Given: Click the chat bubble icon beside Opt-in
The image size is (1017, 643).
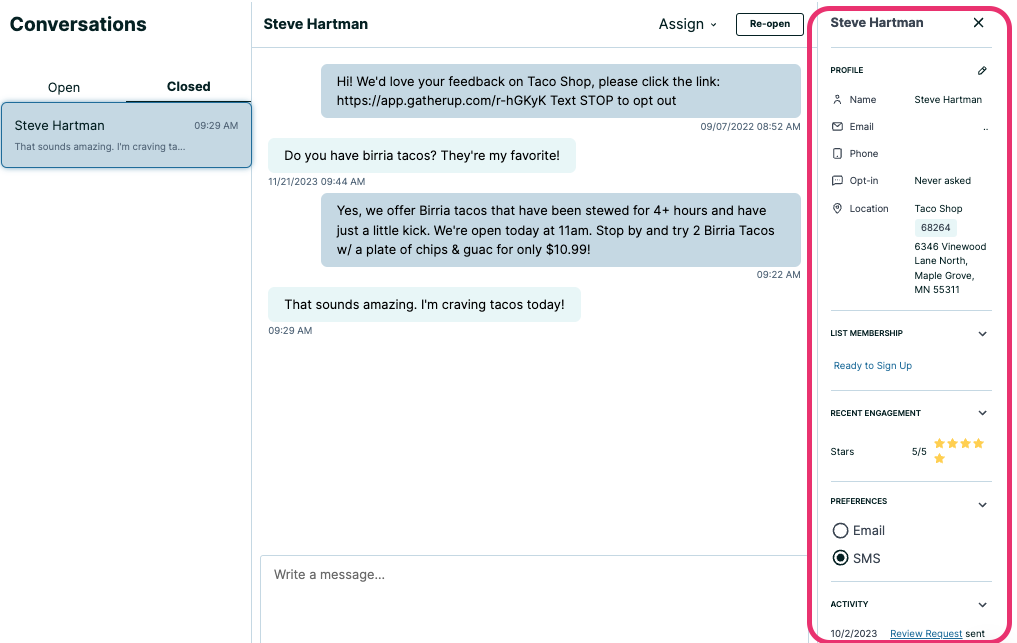Looking at the screenshot, I should [836, 180].
